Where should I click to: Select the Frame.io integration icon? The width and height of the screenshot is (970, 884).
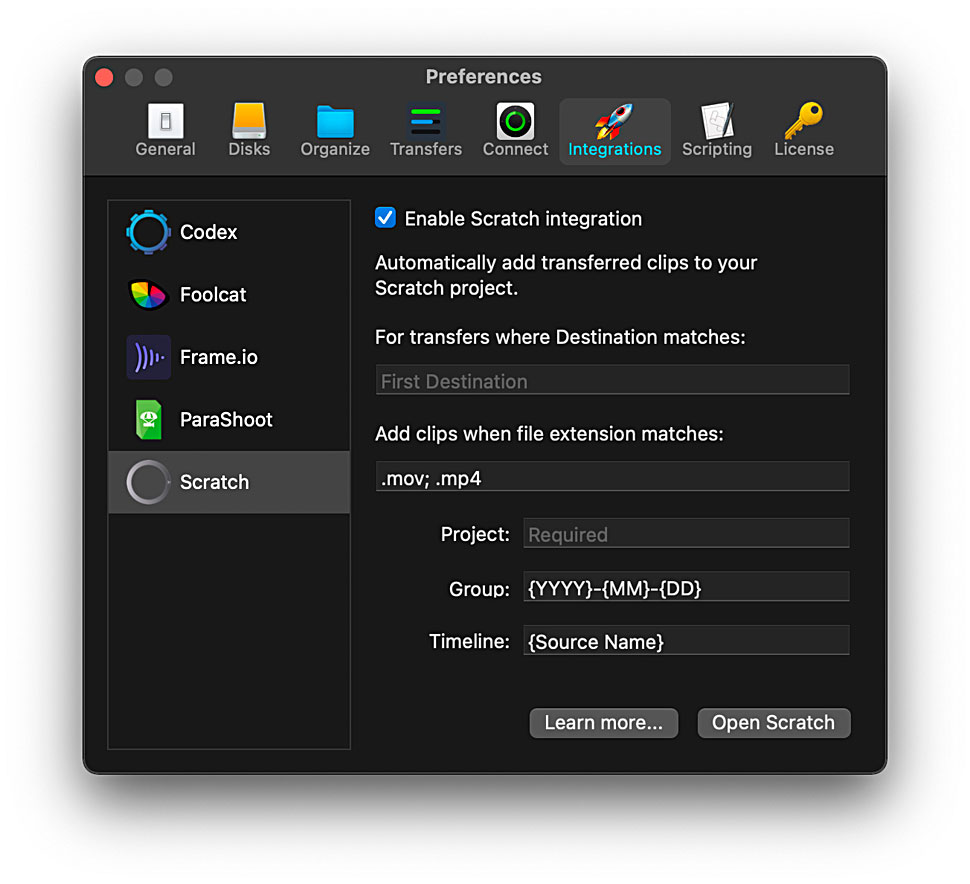pyautogui.click(x=148, y=357)
